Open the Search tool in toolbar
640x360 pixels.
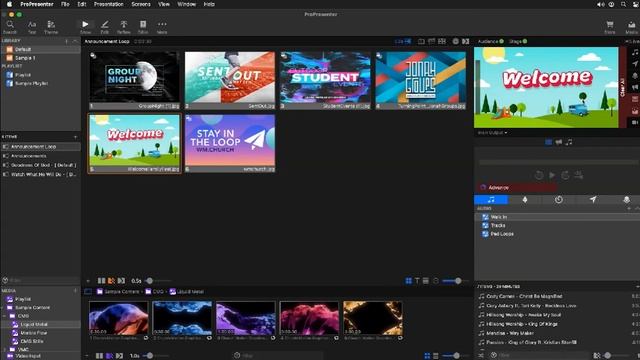pyautogui.click(x=10, y=27)
